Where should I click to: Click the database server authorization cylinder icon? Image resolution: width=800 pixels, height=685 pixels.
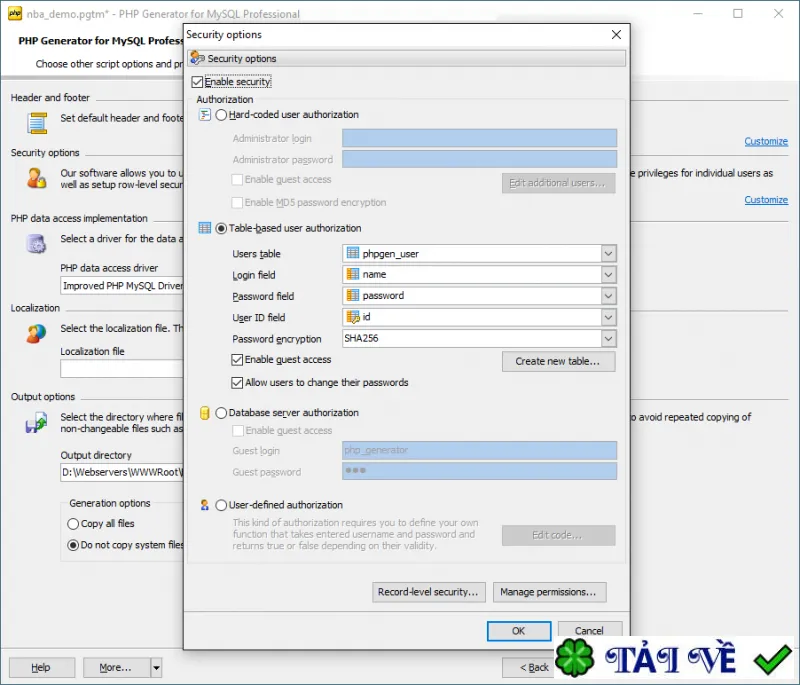tap(205, 413)
